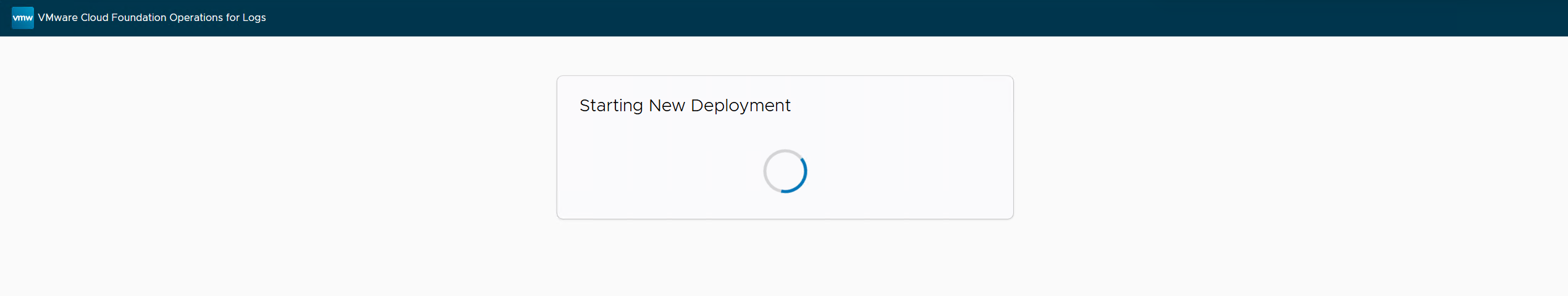
Task: Click the circular loading spinner
Action: coord(785,171)
